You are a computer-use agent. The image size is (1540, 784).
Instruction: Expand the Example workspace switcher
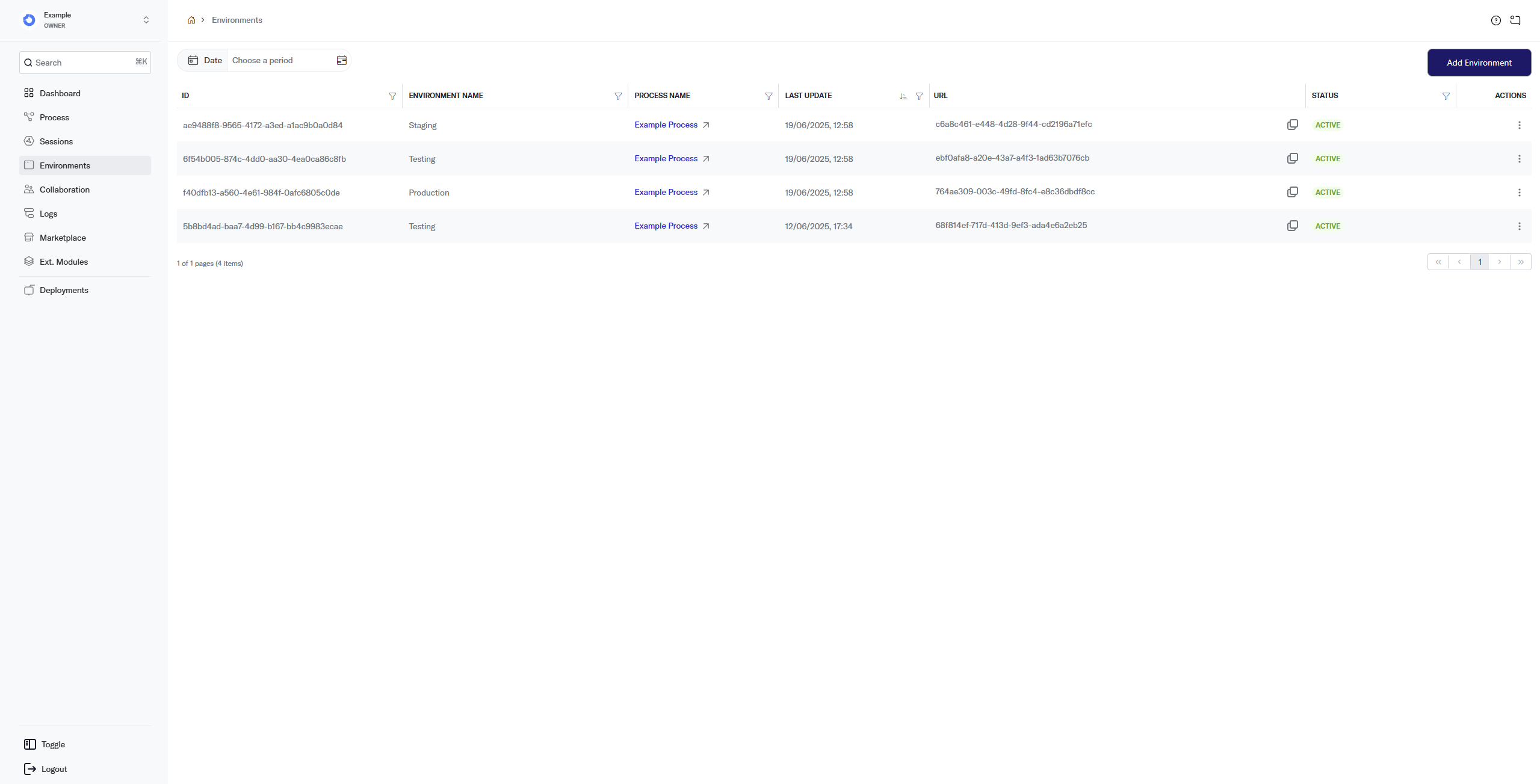coord(146,20)
